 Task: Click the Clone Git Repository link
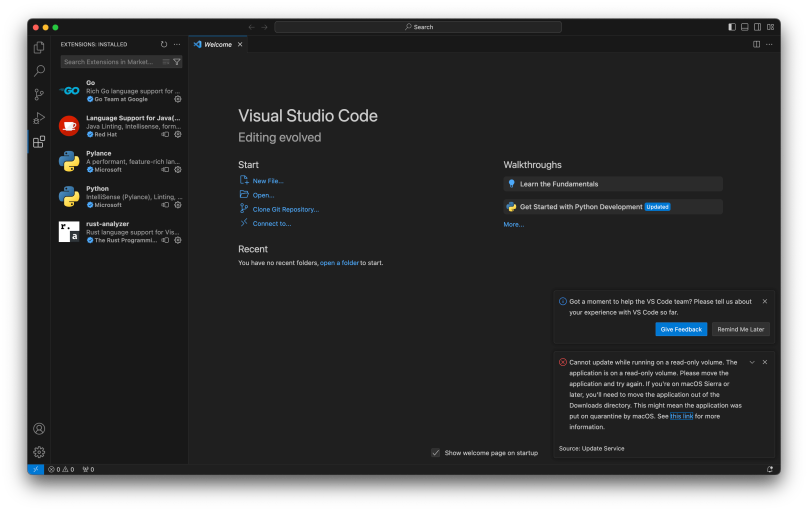tap(285, 209)
